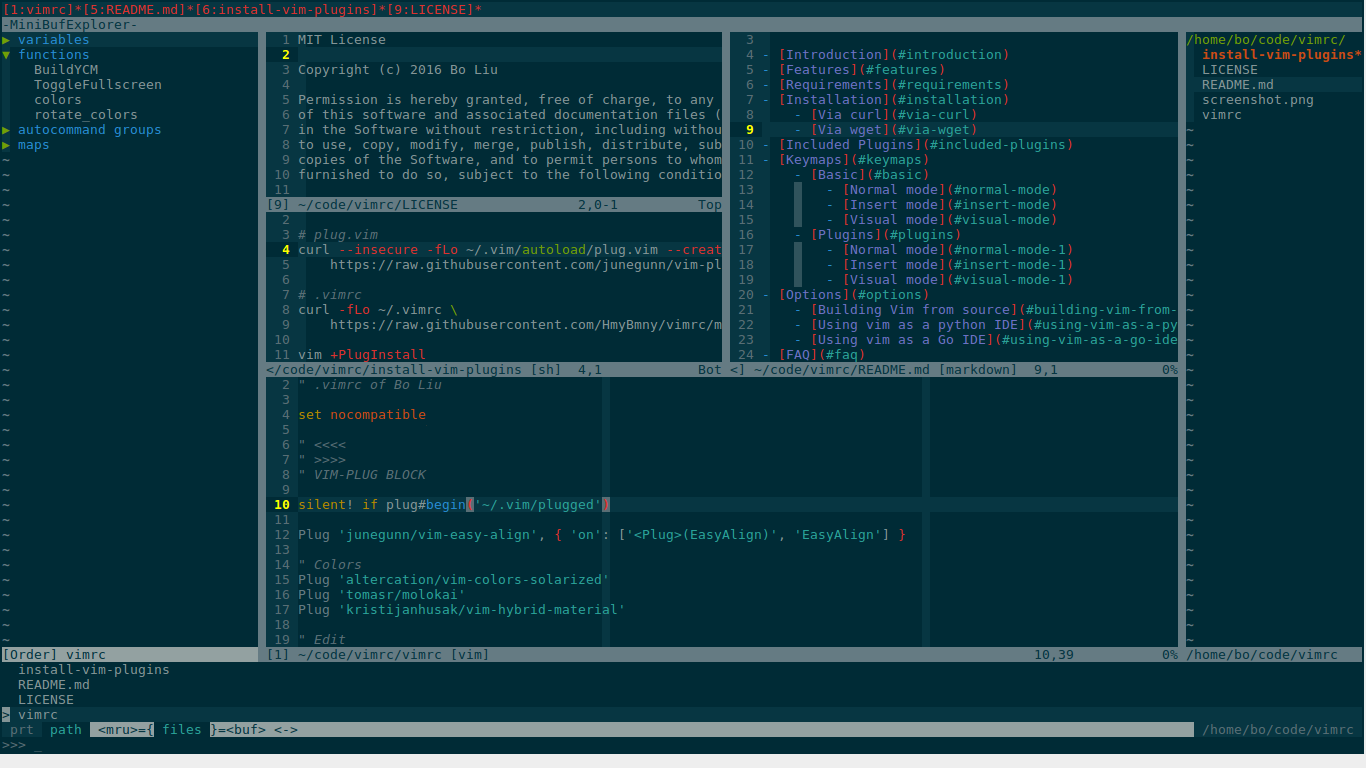Image resolution: width=1366 pixels, height=768 pixels.
Task: Collapse the functions node in Tagbar
Action: coord(6,55)
